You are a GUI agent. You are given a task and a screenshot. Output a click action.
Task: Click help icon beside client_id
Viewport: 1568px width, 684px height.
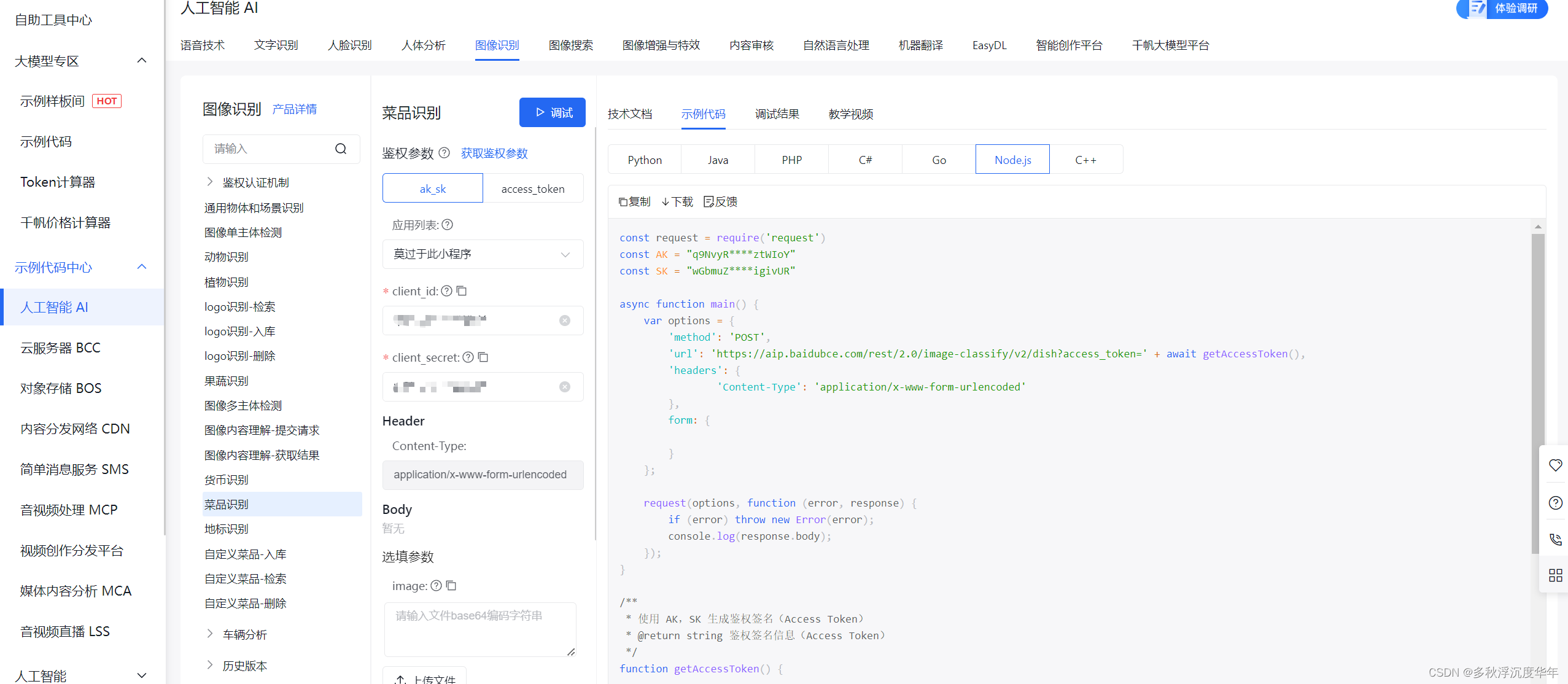[447, 291]
